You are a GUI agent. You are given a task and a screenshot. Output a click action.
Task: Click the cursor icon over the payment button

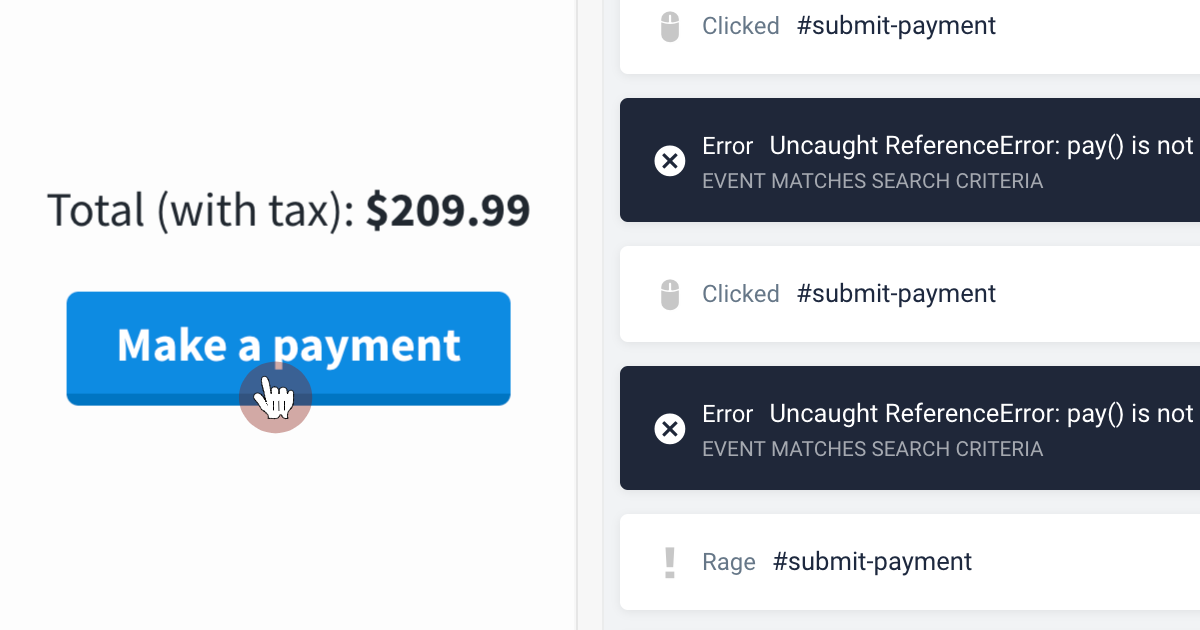(x=275, y=397)
